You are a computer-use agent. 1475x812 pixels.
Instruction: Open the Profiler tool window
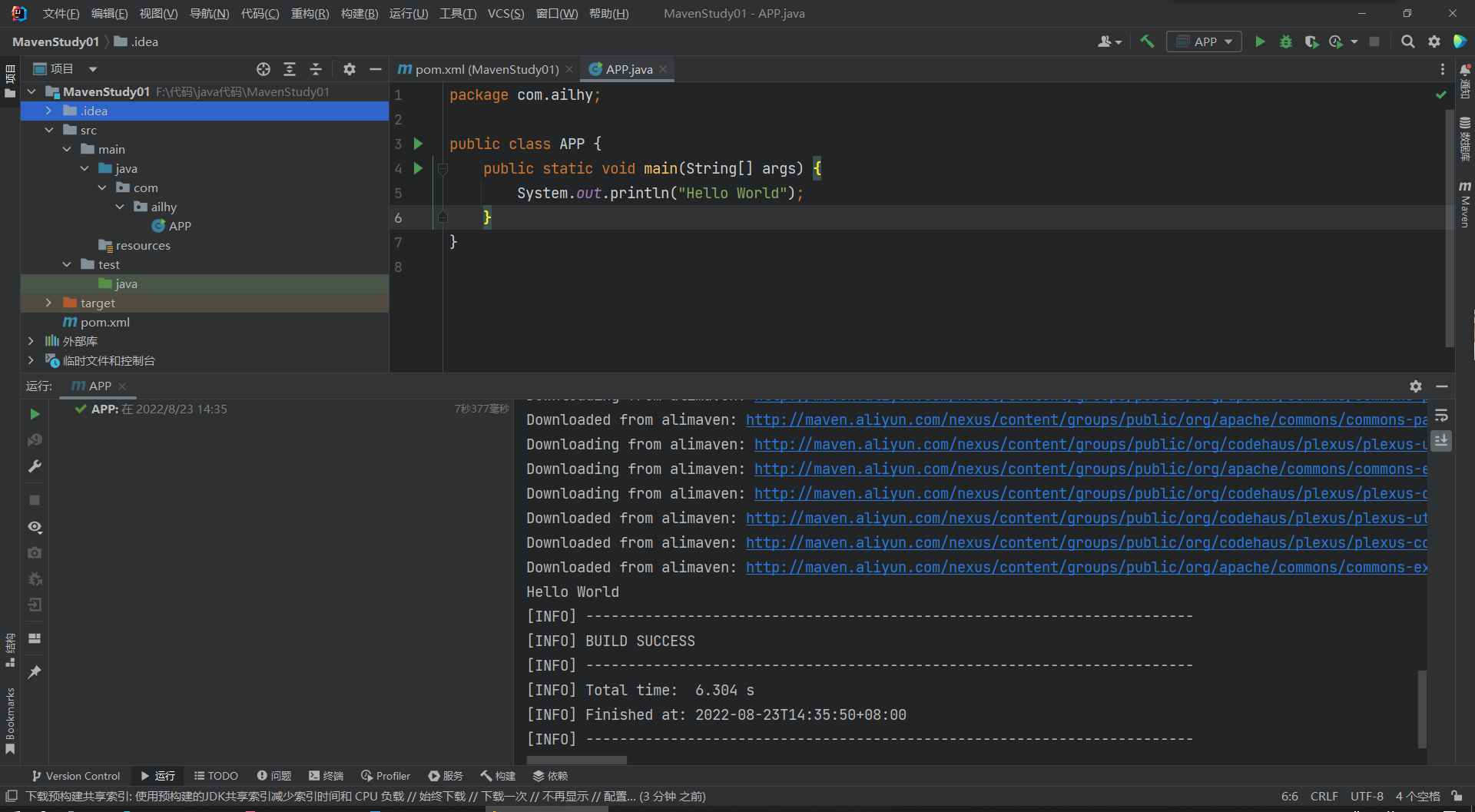tap(386, 776)
